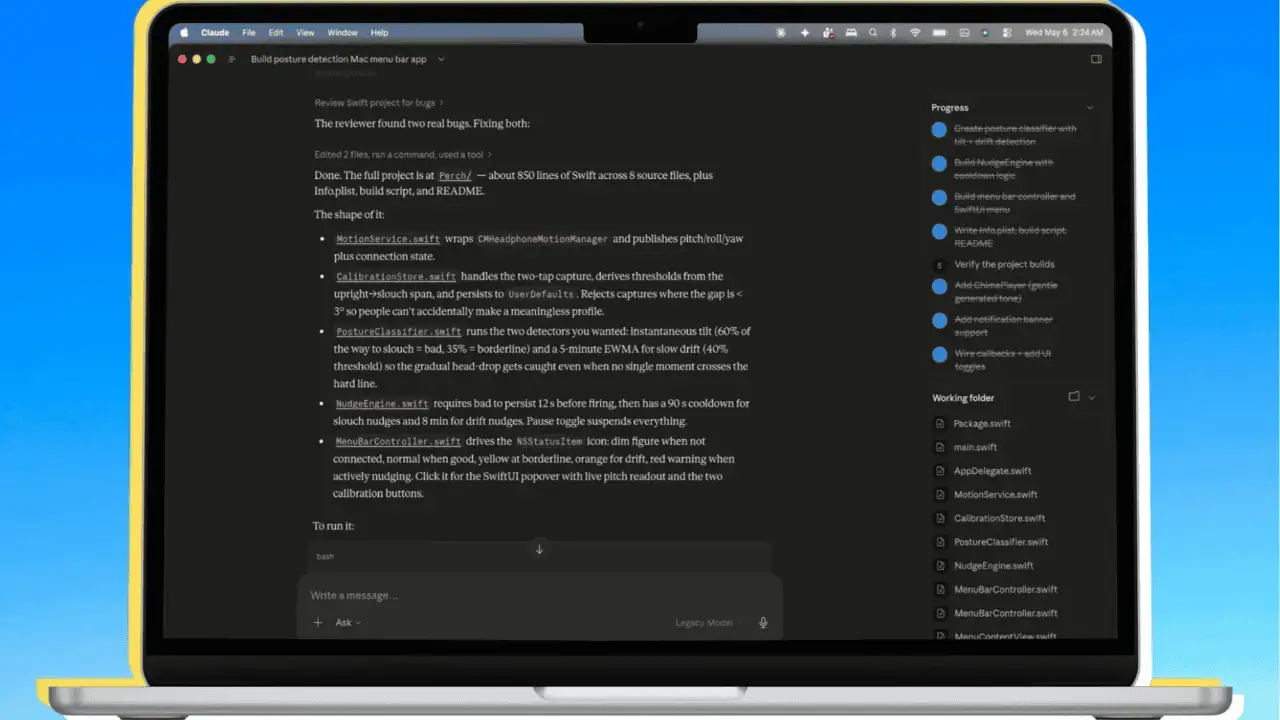Open the View menu

[x=305, y=32]
